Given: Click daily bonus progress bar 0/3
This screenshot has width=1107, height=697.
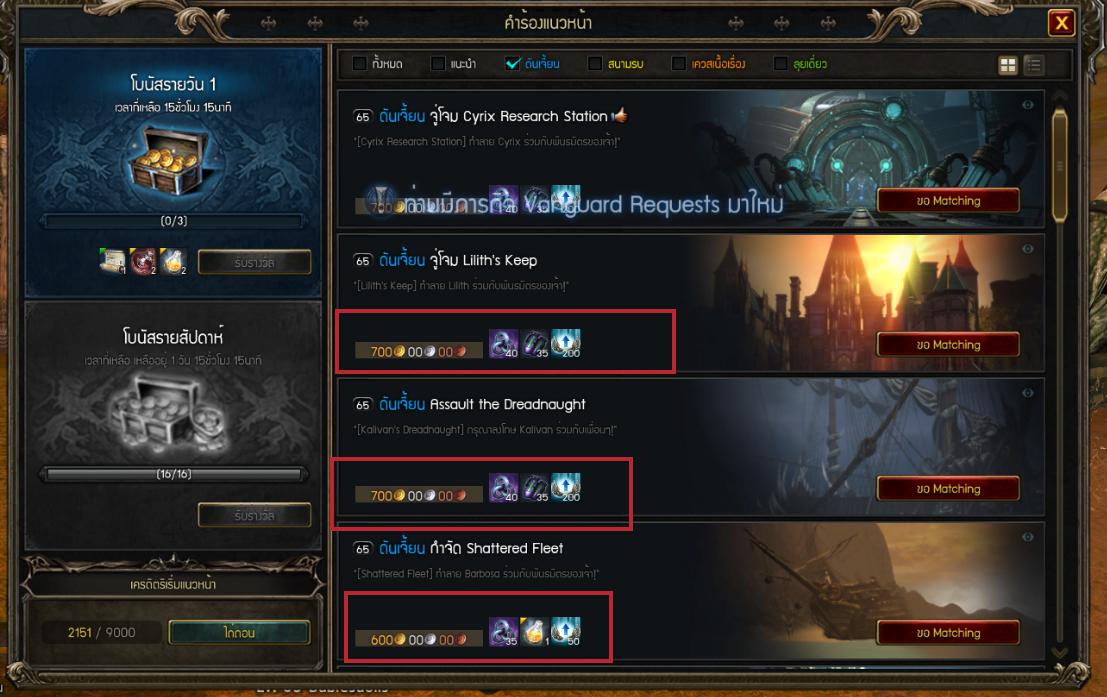Looking at the screenshot, I should (x=174, y=221).
